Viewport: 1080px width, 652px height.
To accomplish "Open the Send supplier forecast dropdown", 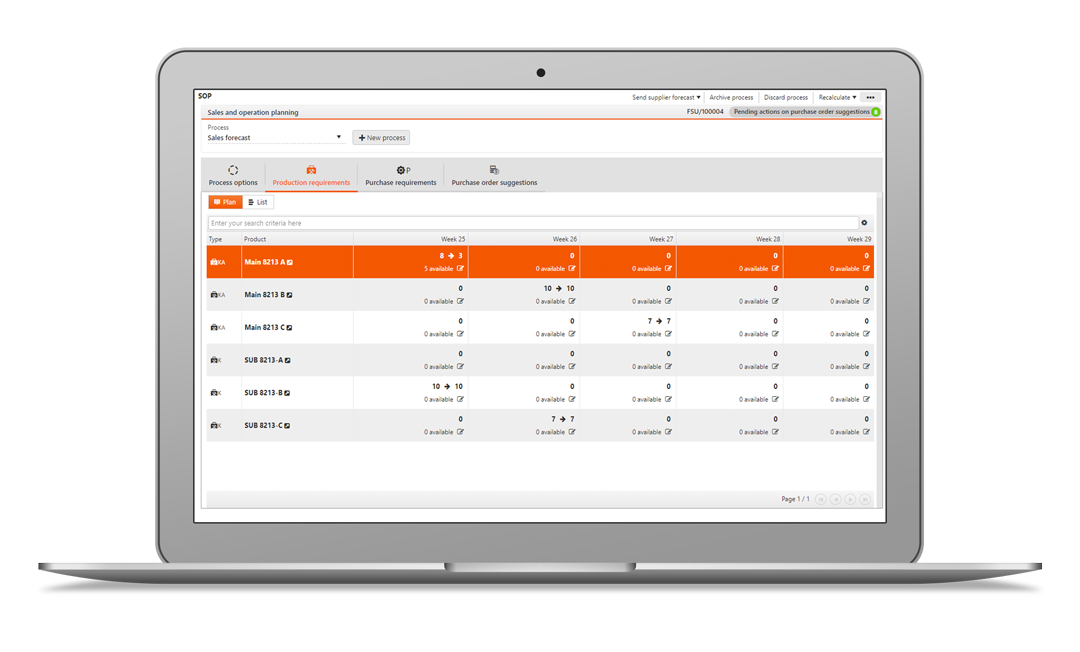I will coord(665,97).
